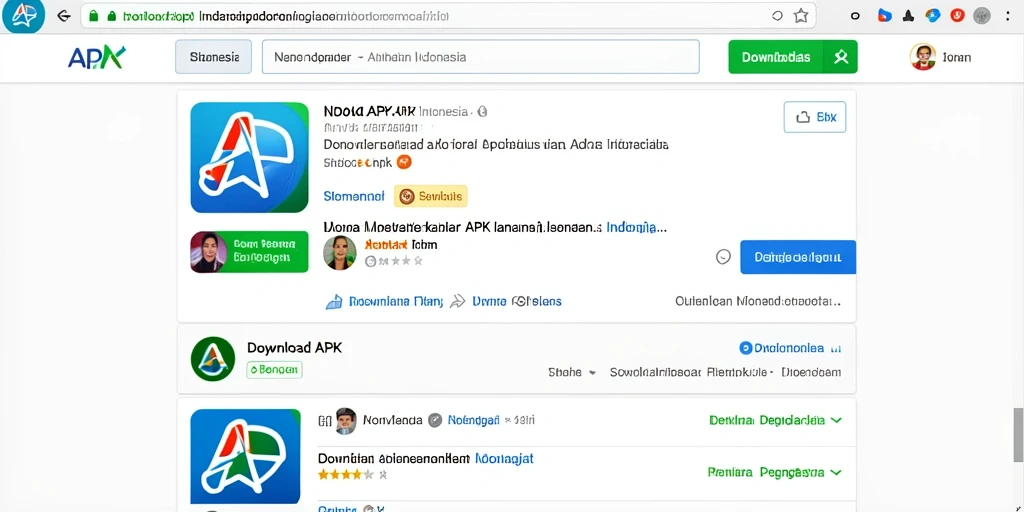Image resolution: width=1024 pixels, height=512 pixels.
Task: Click the Noonagjat link
Action: (x=504, y=458)
